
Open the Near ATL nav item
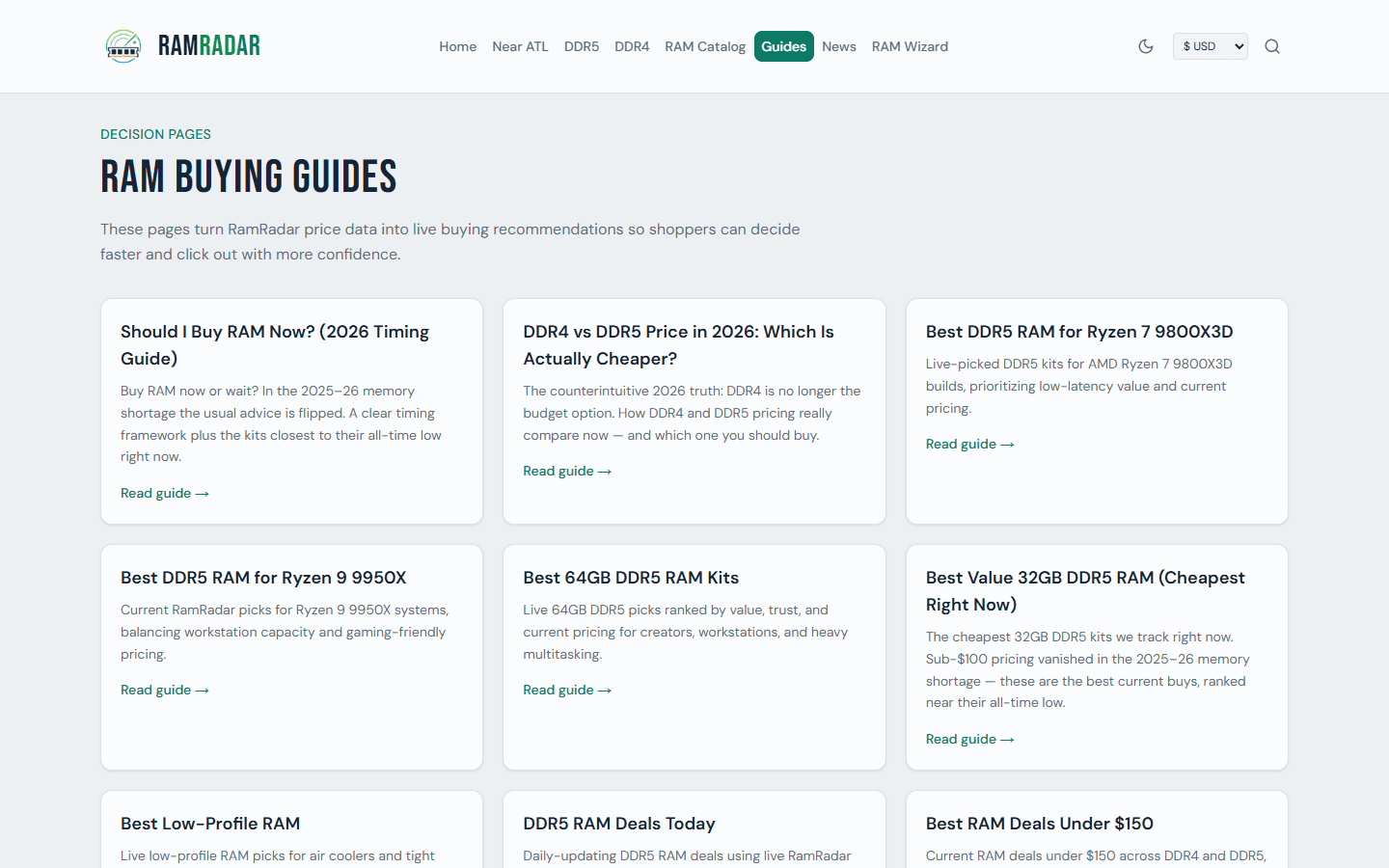tap(520, 46)
